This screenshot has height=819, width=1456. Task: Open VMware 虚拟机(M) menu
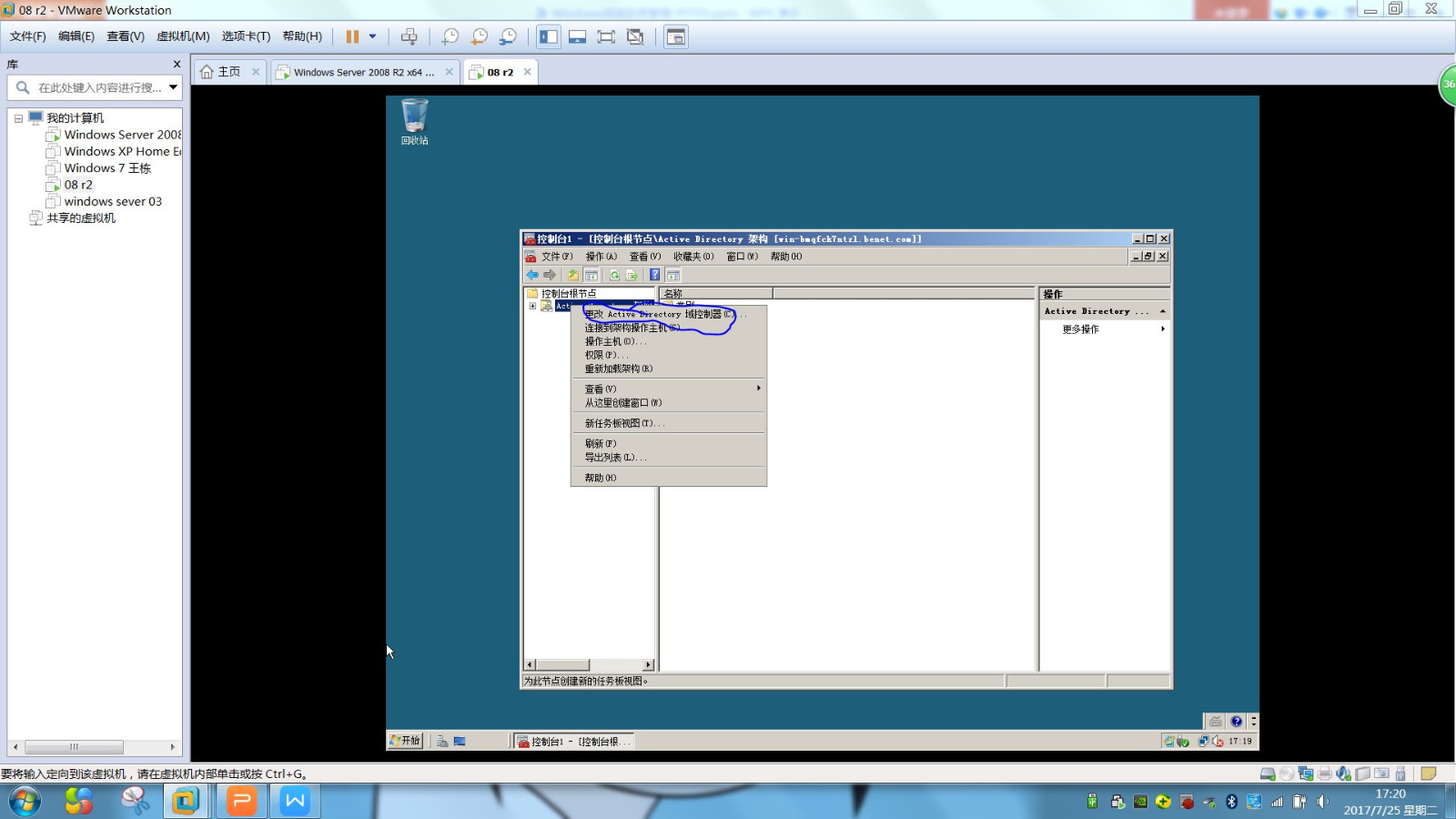(183, 36)
